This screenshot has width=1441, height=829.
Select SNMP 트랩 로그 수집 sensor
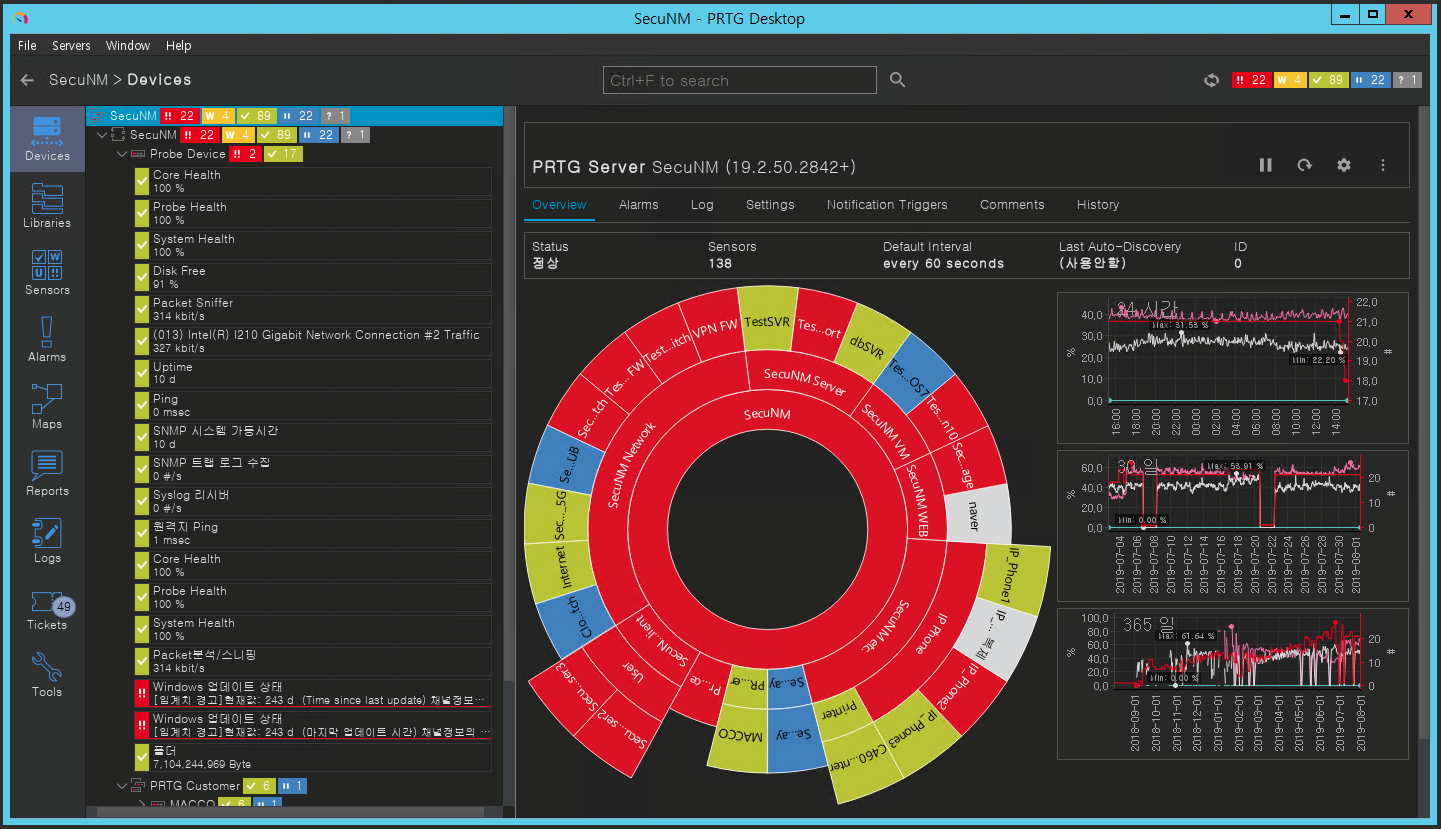[312, 469]
